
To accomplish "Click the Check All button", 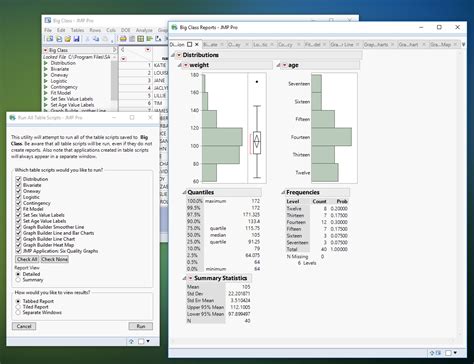I will [x=27, y=259].
